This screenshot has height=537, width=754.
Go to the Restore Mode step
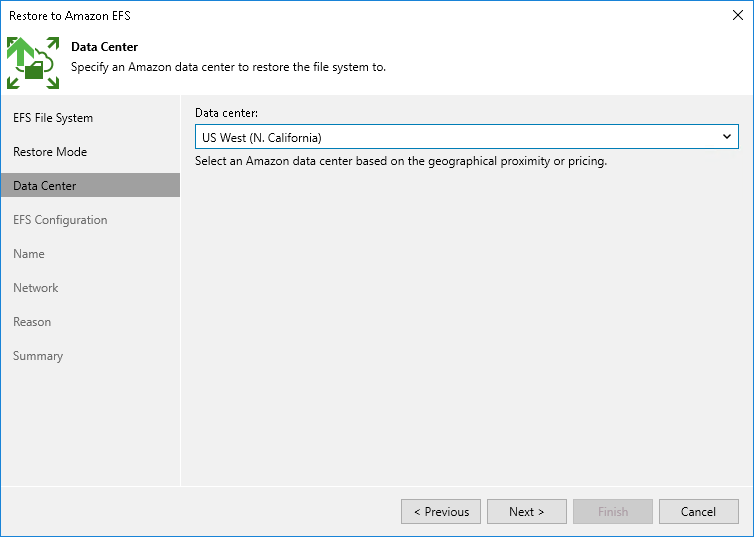(50, 152)
